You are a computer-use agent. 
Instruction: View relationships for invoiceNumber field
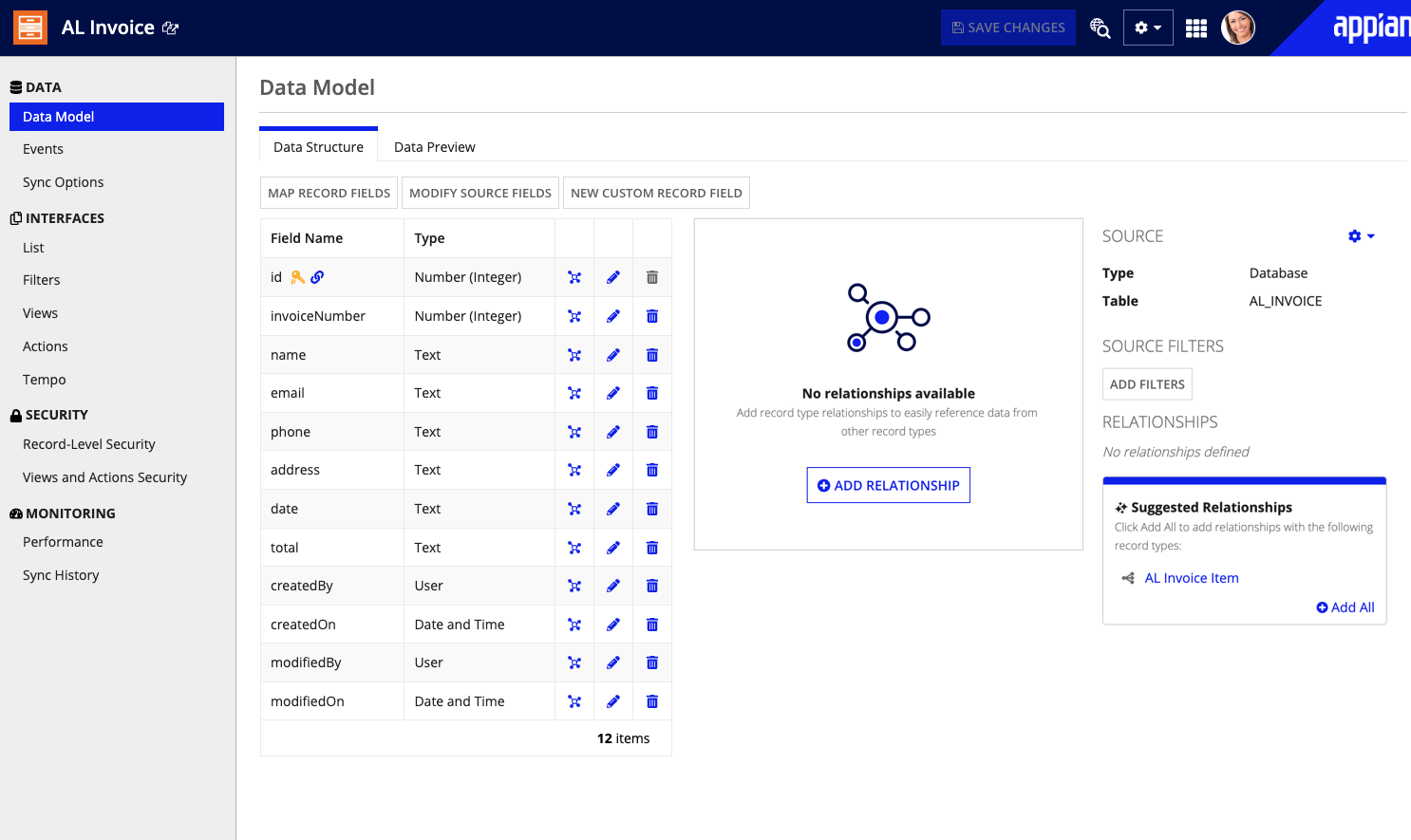(574, 316)
